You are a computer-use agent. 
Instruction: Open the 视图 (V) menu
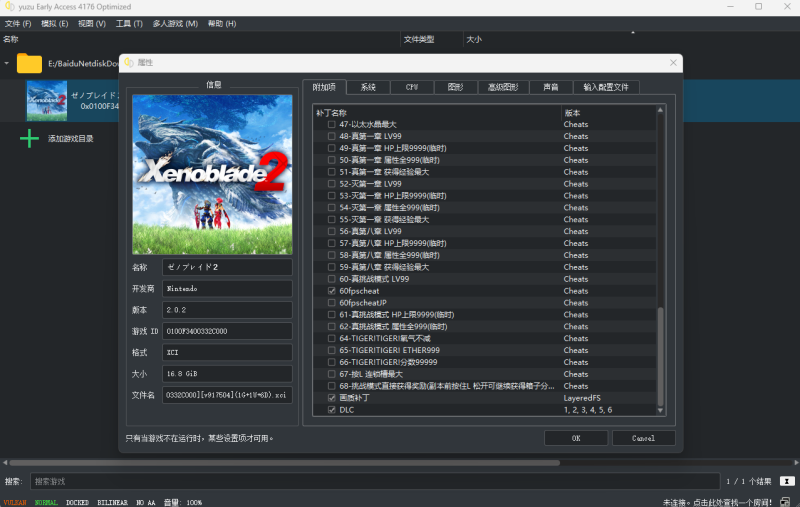tap(92, 23)
